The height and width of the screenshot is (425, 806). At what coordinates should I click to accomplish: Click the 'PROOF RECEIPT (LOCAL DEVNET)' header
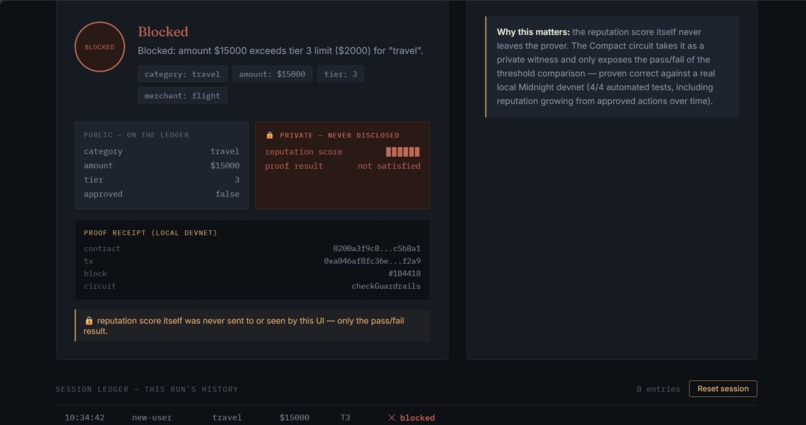click(150, 233)
